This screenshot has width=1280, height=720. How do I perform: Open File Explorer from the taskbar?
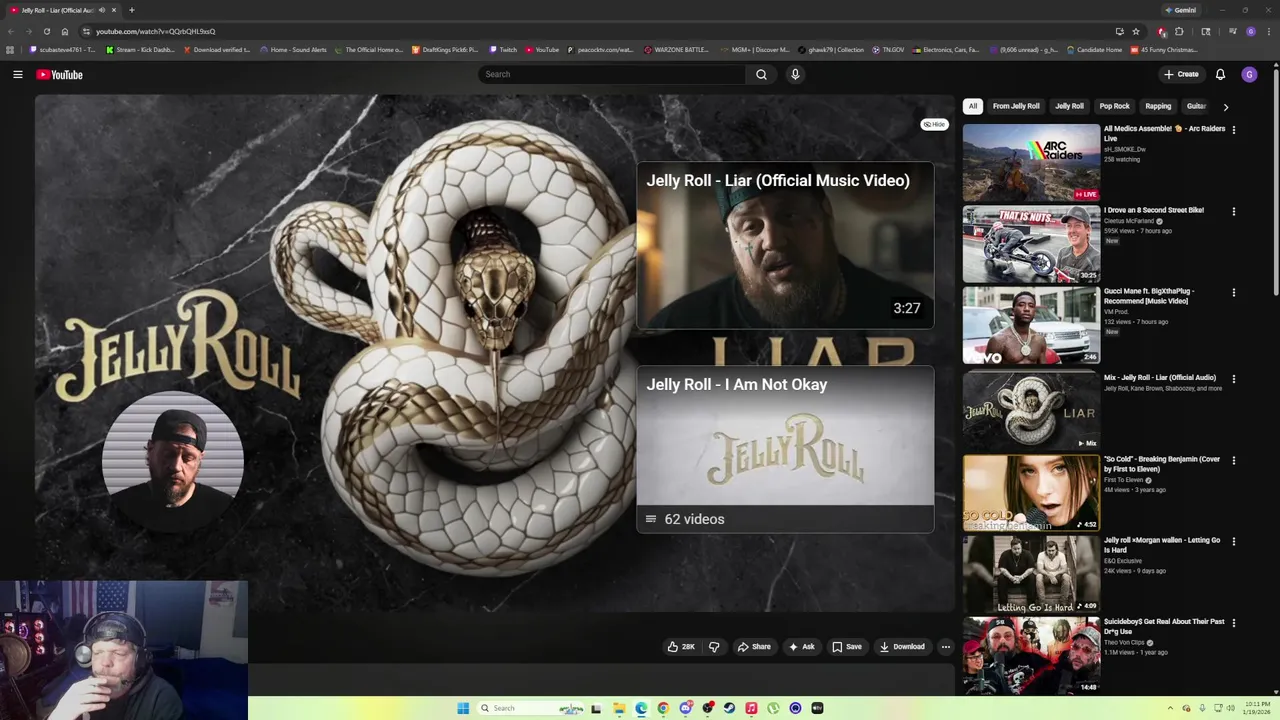[x=619, y=708]
